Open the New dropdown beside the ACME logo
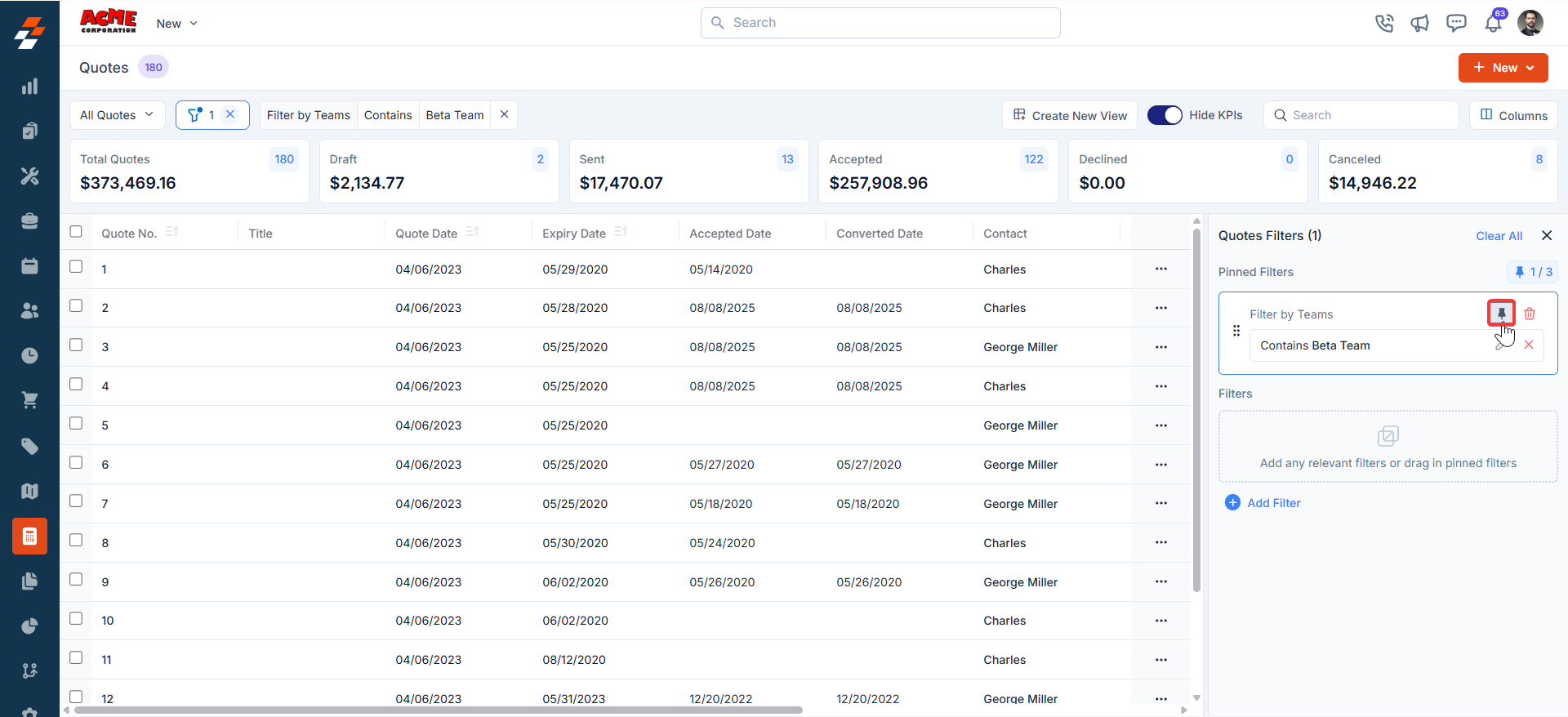Viewport: 1568px width, 717px height. pyautogui.click(x=177, y=24)
